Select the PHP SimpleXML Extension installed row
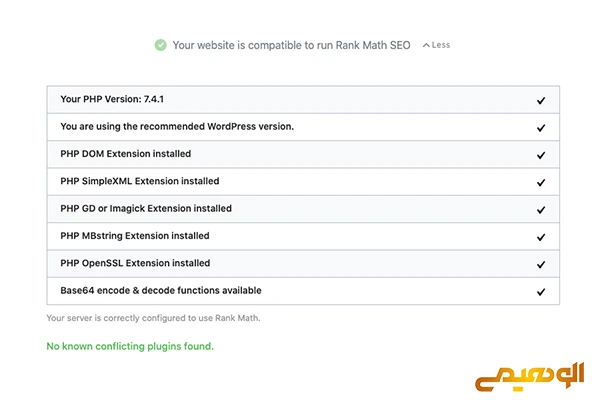Screen dimensions: 600x400 click(303, 181)
